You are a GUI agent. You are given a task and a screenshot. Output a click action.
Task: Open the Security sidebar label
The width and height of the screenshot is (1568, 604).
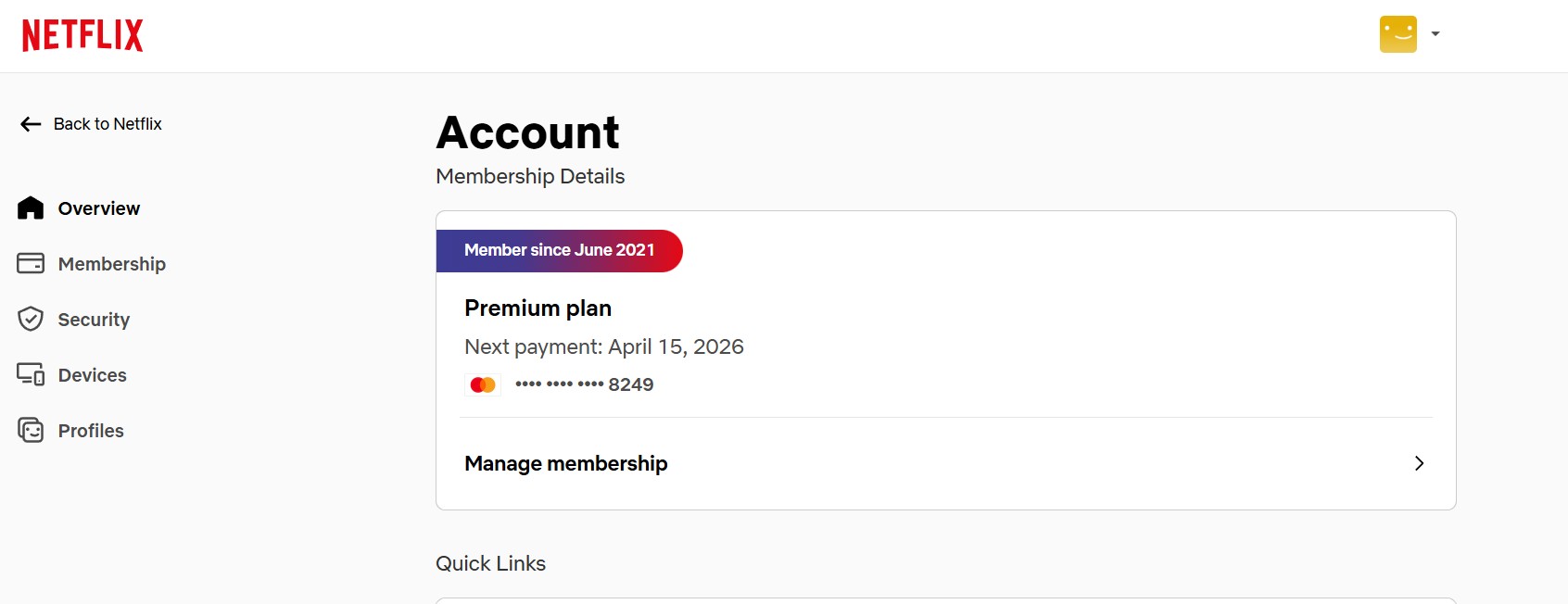pos(94,320)
